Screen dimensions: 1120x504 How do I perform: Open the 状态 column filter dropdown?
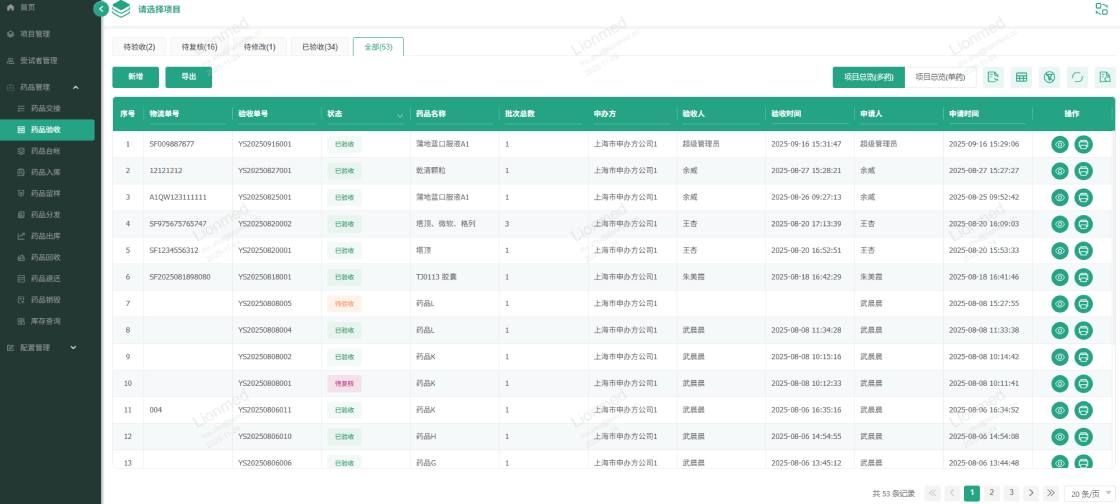coord(400,115)
